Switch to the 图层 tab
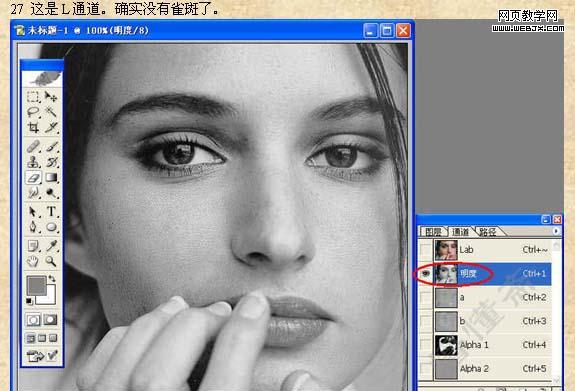 433,232
